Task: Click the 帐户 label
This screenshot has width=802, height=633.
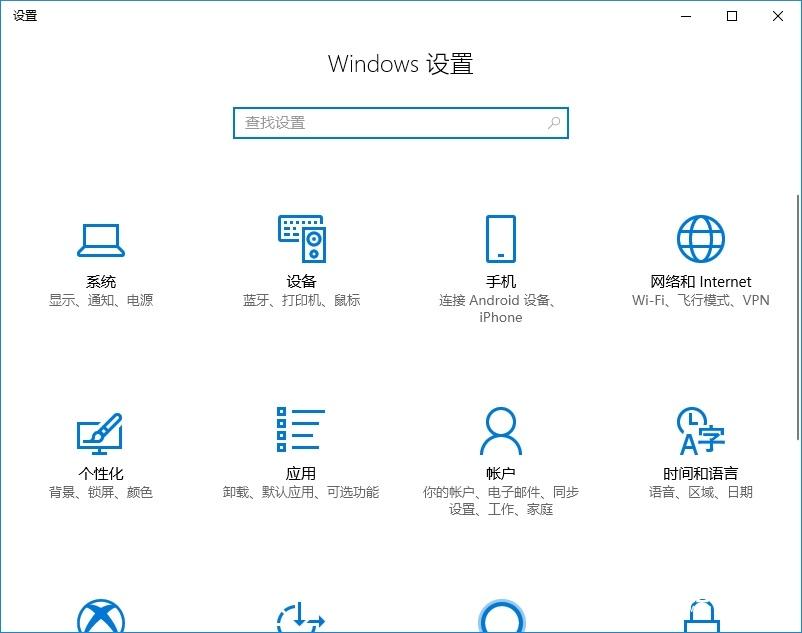Action: pyautogui.click(x=501, y=473)
